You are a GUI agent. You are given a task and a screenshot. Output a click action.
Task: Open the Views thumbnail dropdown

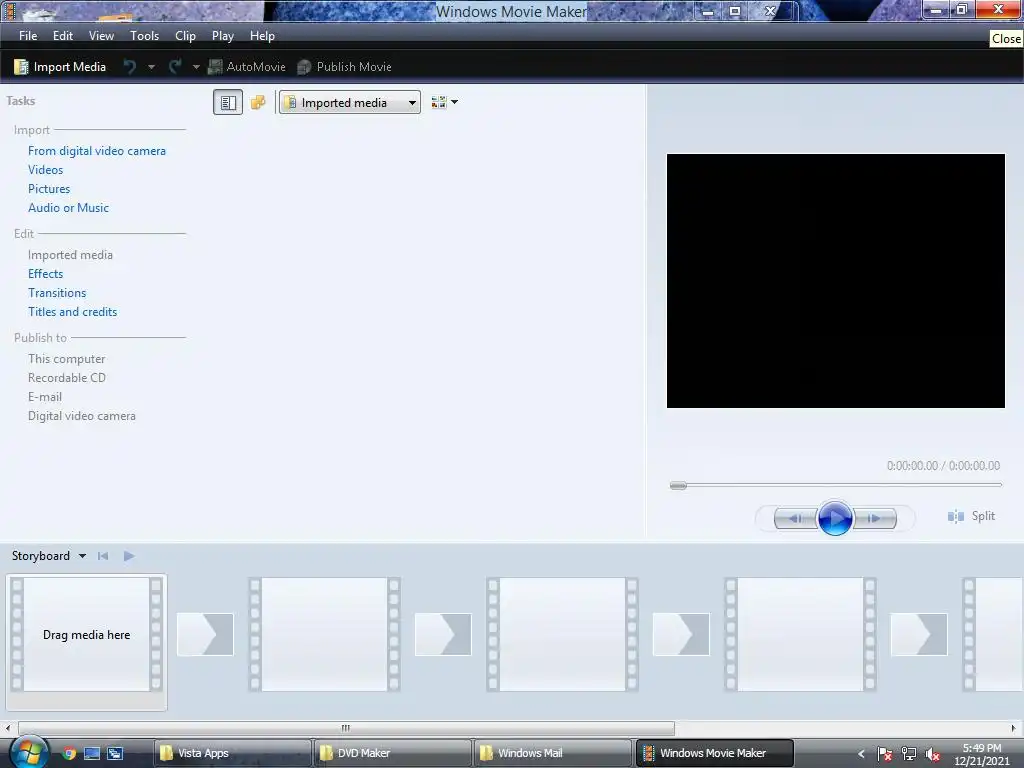pyautogui.click(x=445, y=102)
